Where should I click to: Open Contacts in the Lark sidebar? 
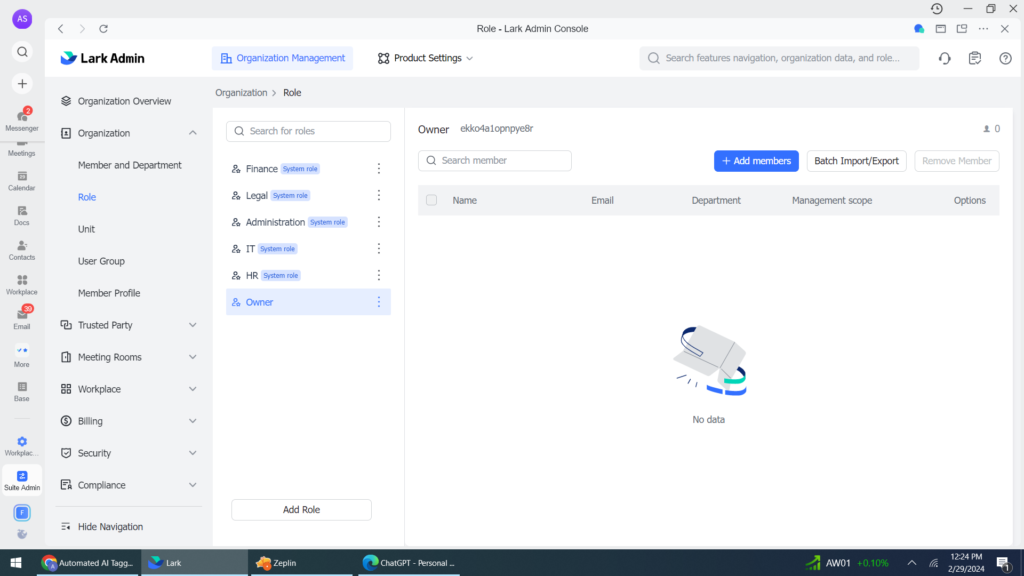22,250
